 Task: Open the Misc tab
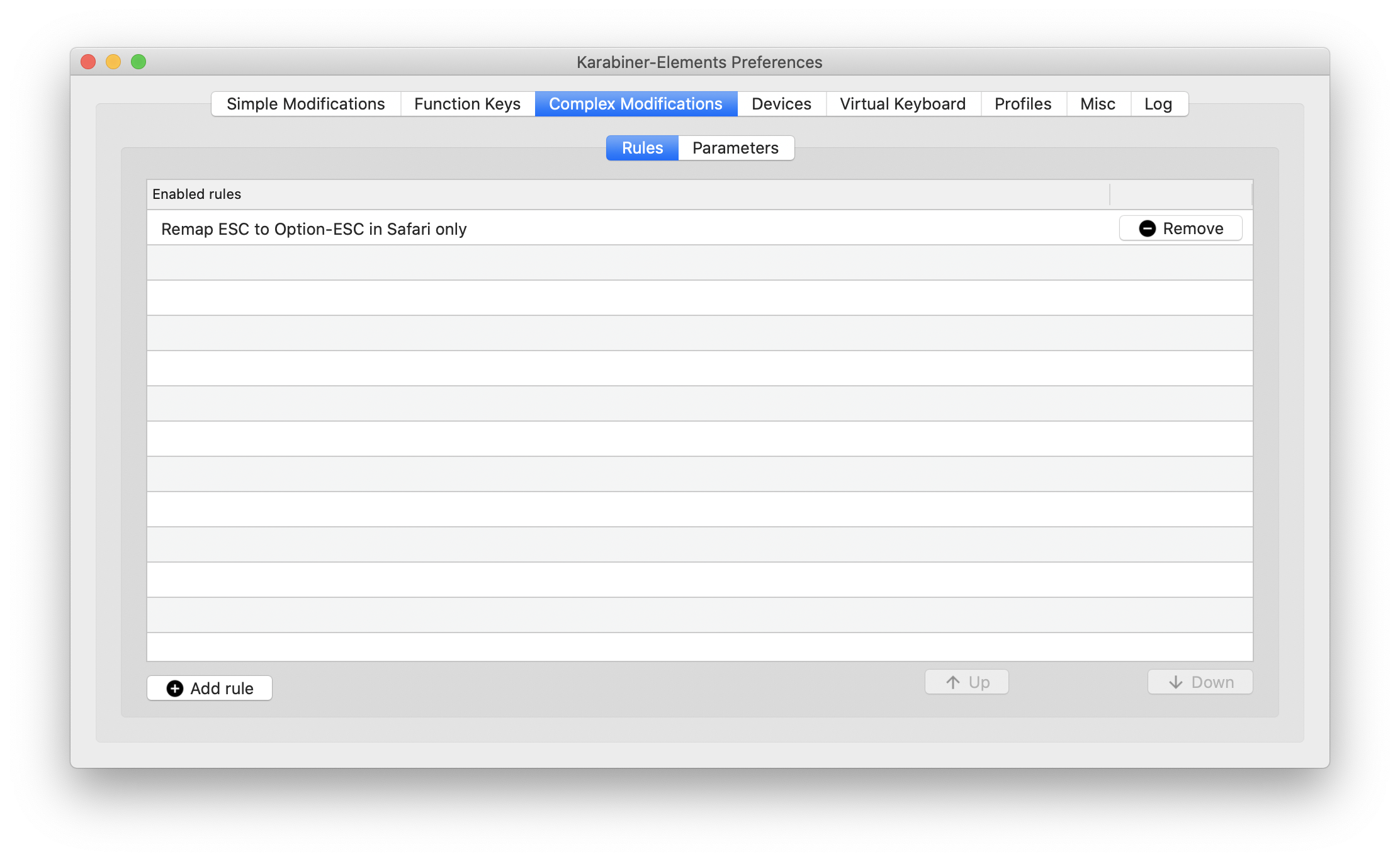click(1098, 103)
